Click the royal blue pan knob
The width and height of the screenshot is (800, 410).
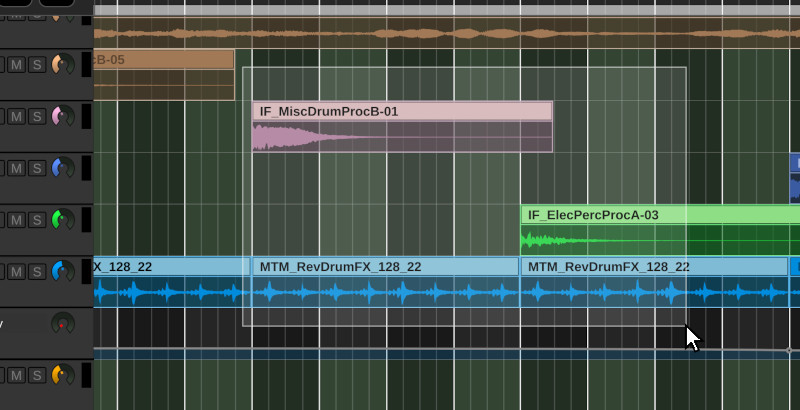63,168
